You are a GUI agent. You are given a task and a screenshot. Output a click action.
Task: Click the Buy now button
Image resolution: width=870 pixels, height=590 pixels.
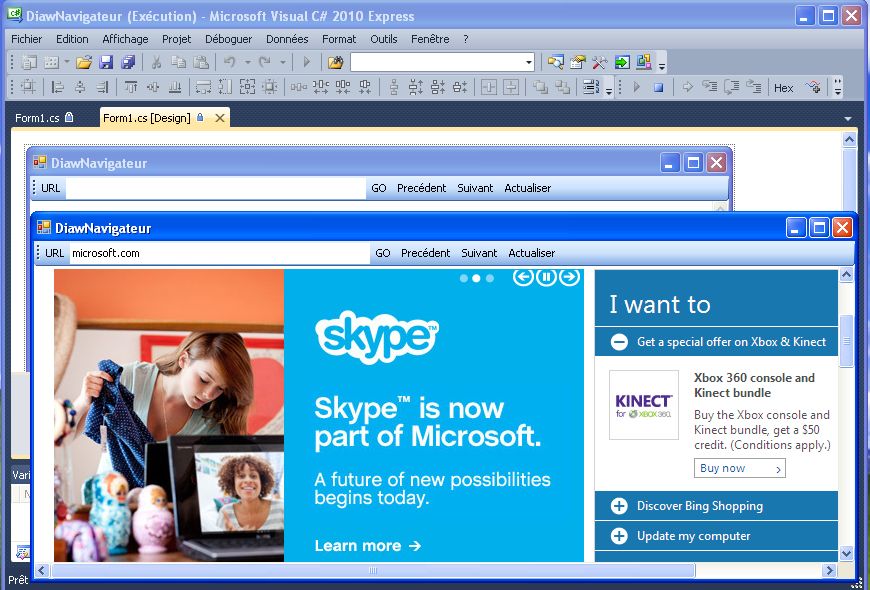(x=740, y=468)
